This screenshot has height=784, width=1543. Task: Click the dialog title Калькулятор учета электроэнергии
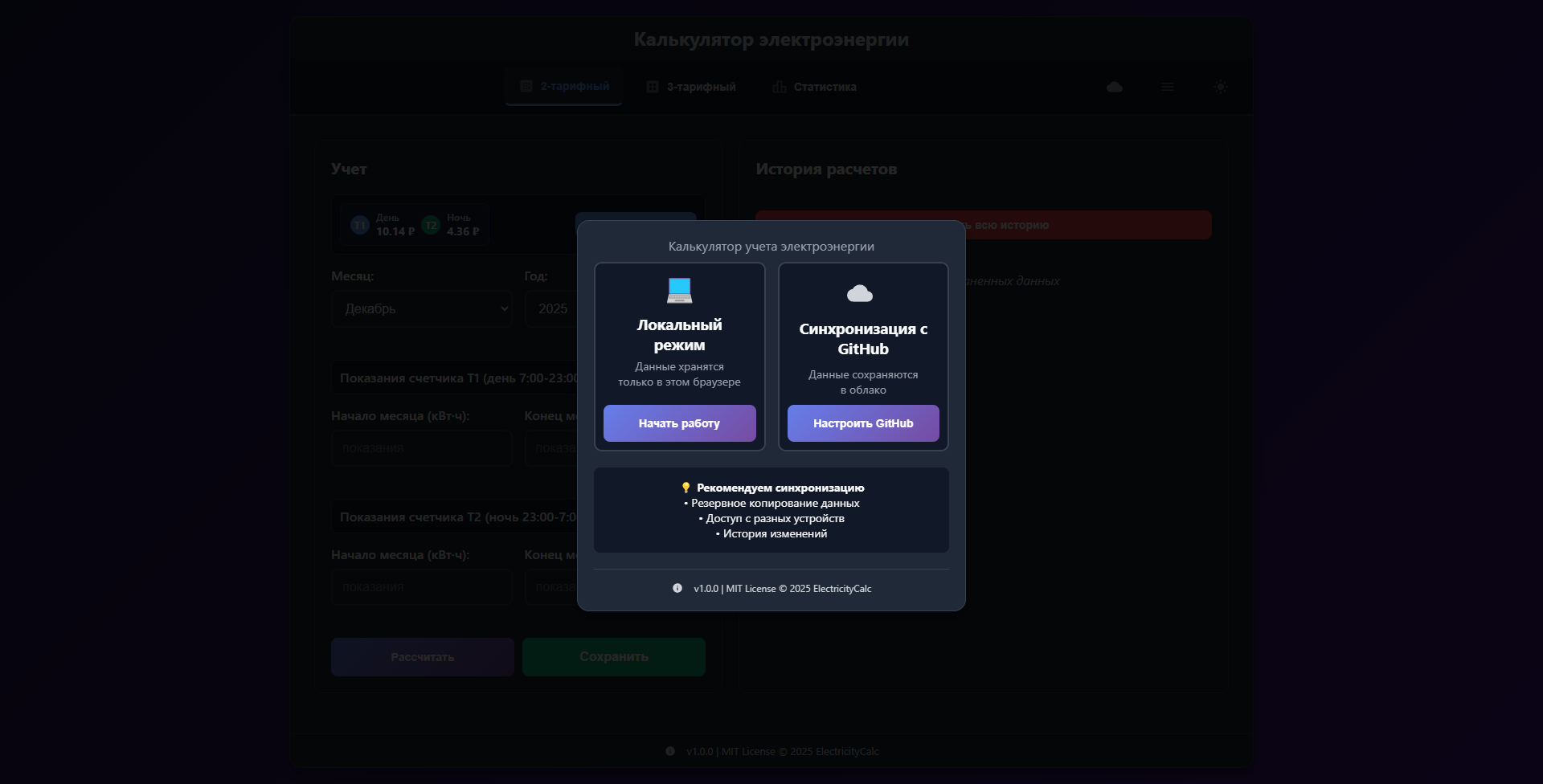click(x=771, y=247)
